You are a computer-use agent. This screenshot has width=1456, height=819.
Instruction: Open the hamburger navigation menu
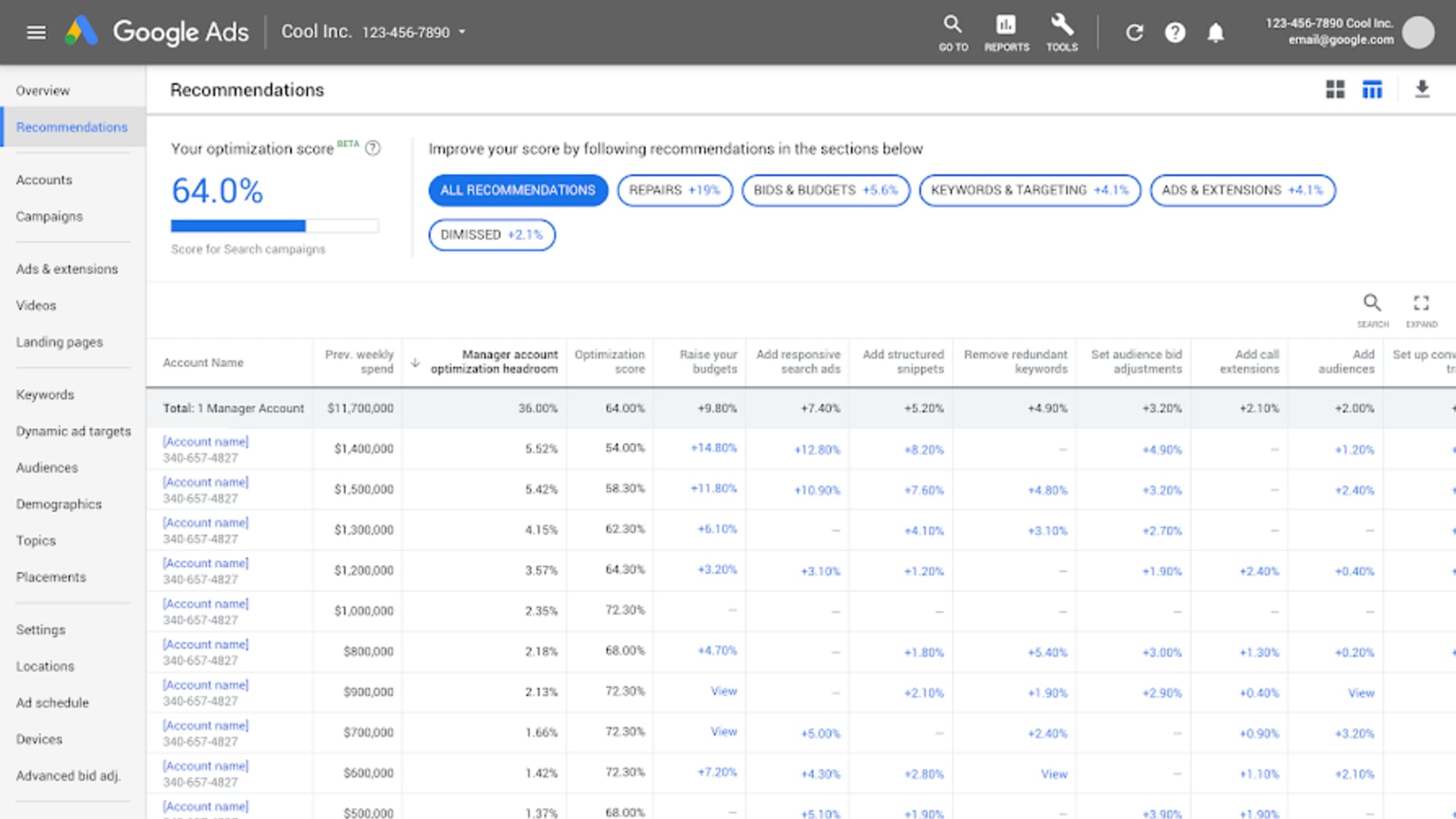tap(36, 32)
